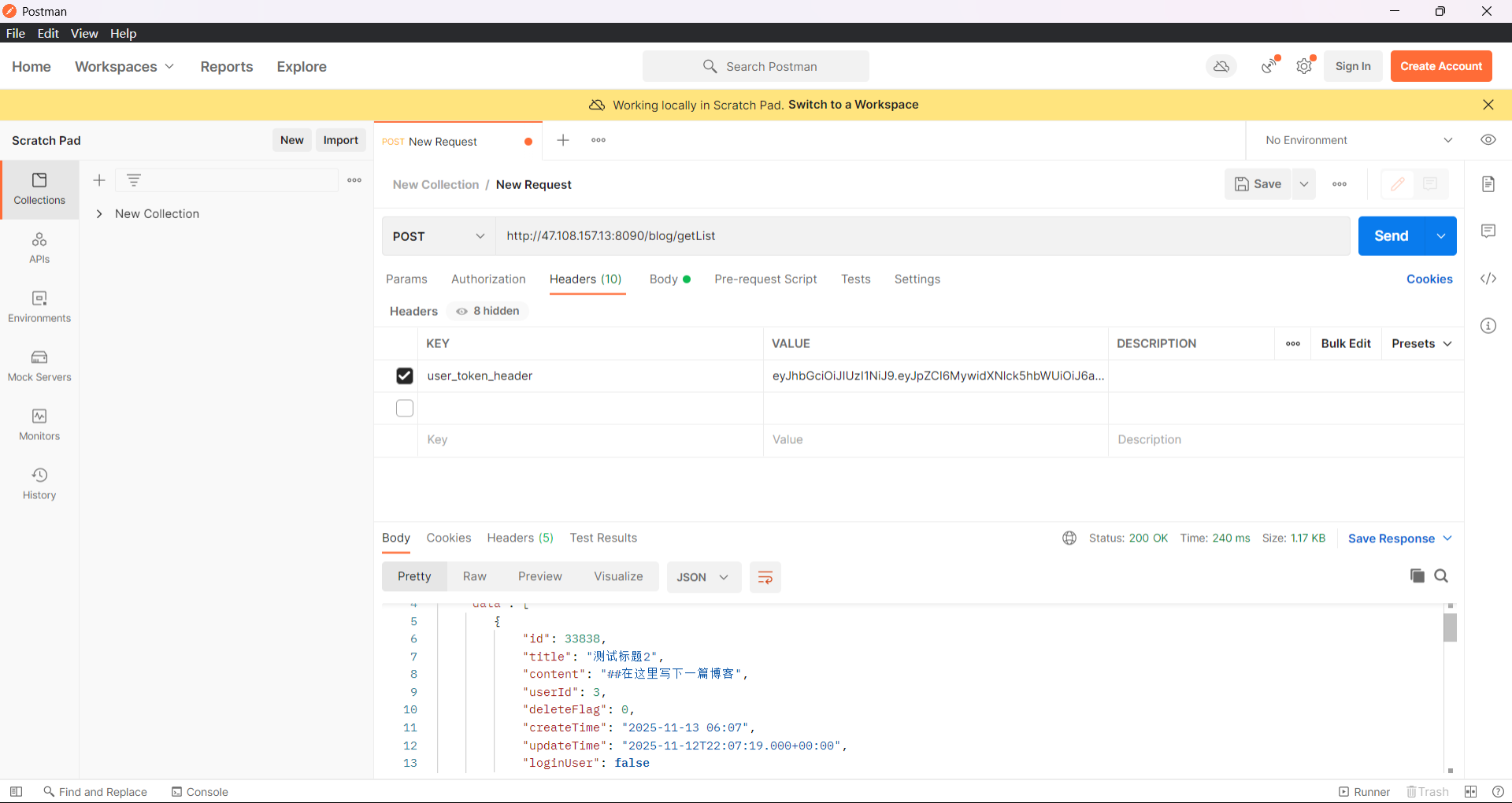The image size is (1512, 803).
Task: Click the edit pencil icon
Action: pos(1398,184)
